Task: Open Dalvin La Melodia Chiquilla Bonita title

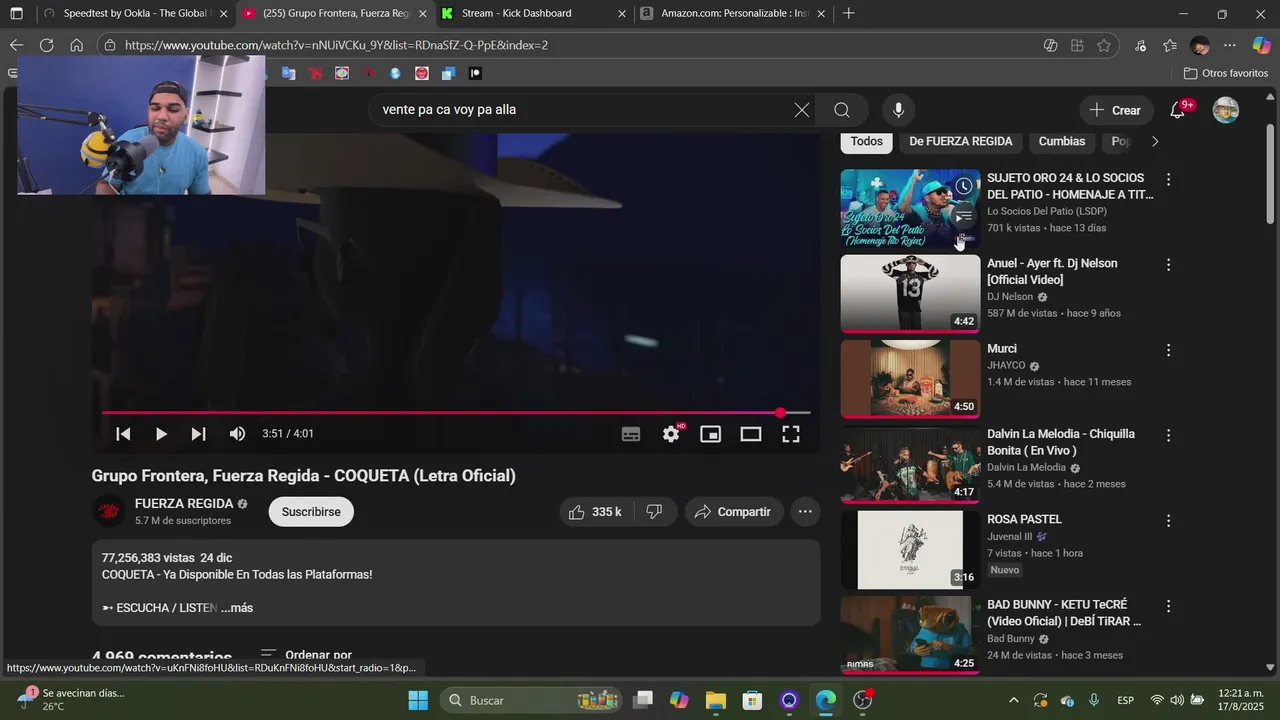Action: tap(1061, 442)
